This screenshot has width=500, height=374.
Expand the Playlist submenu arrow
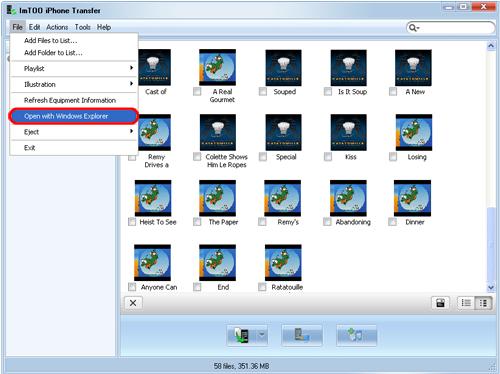[131, 68]
